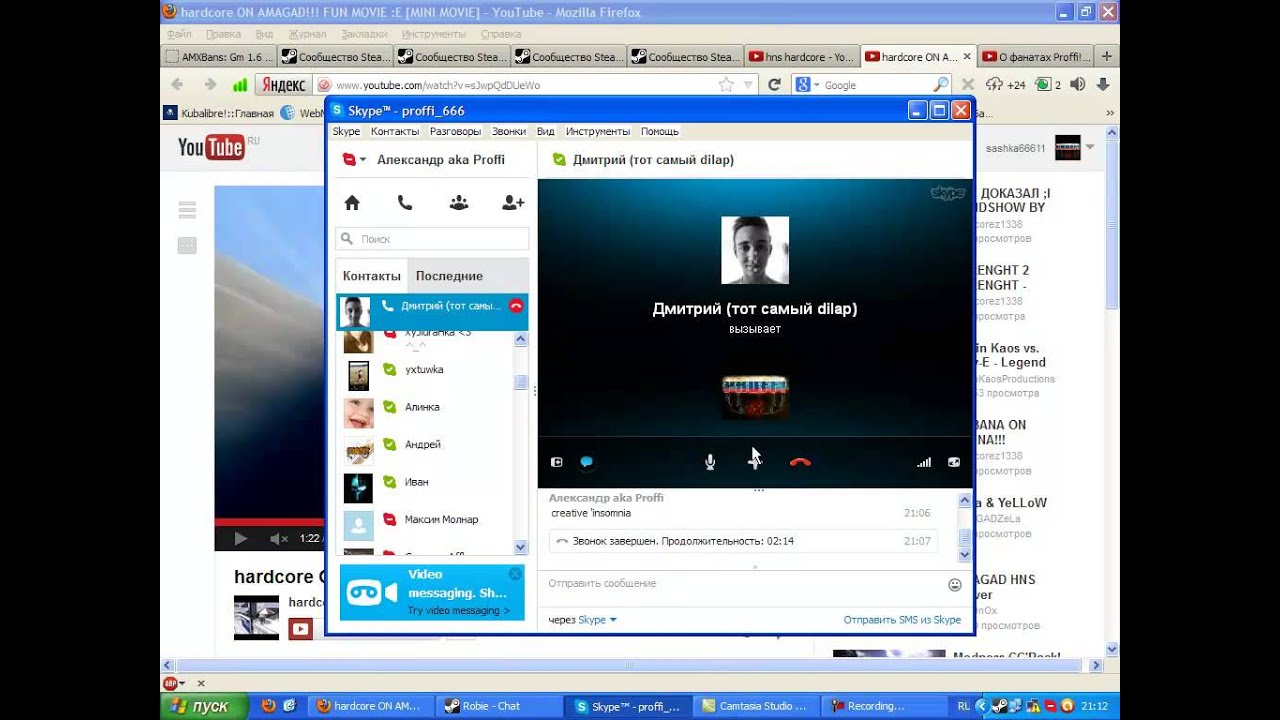Click the Firefox downloads arrow icon

[1103, 85]
